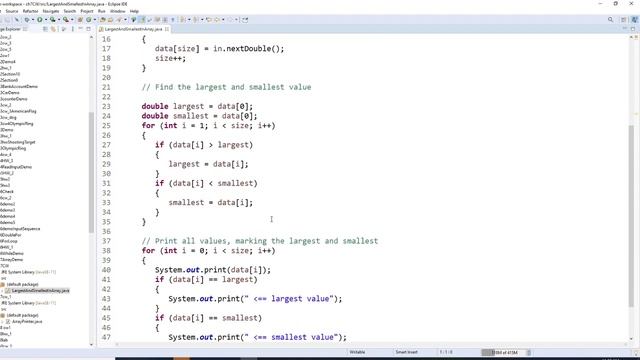Click the New Java Class icon
This screenshot has width=640, height=360.
[89, 20]
